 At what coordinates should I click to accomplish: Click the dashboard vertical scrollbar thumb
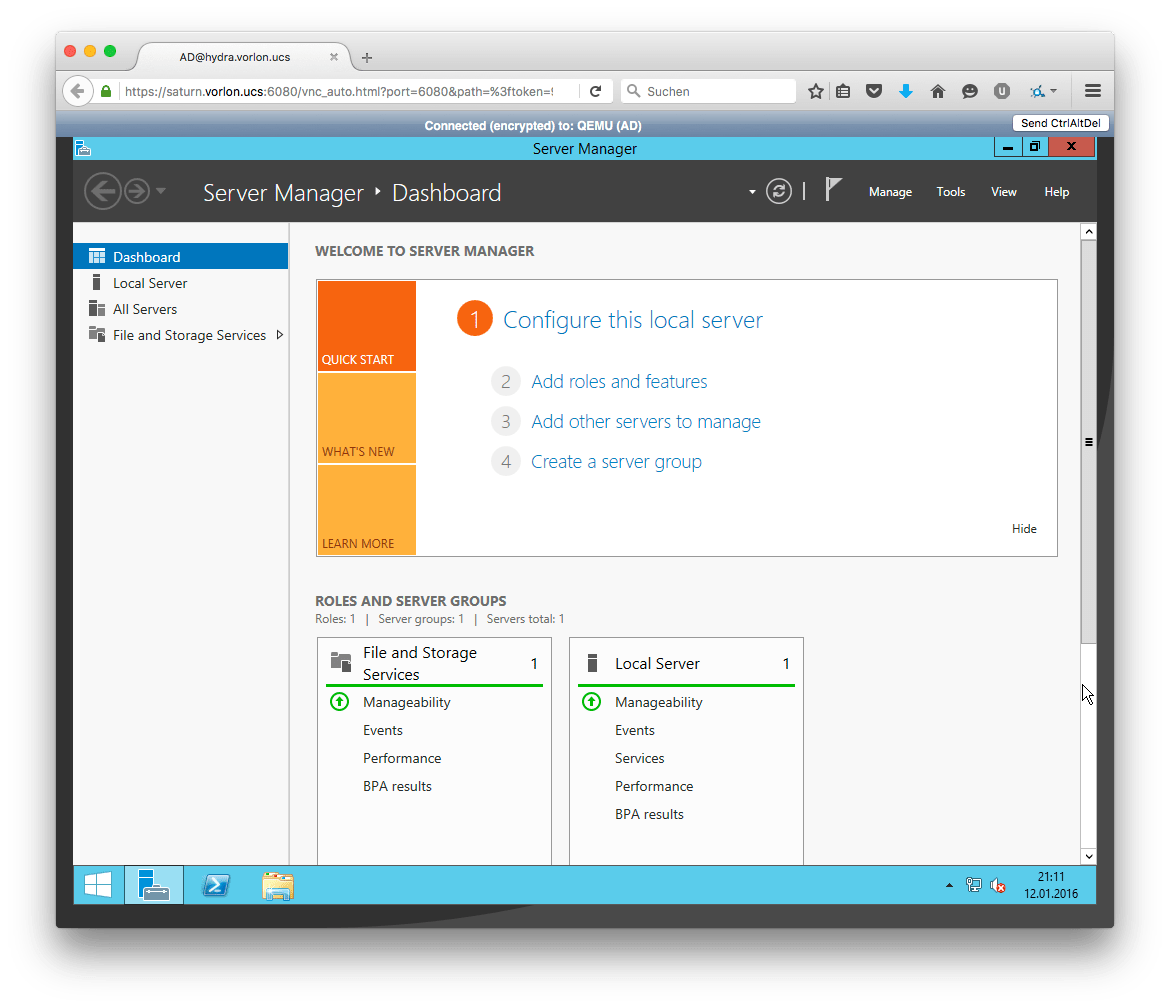point(1089,441)
